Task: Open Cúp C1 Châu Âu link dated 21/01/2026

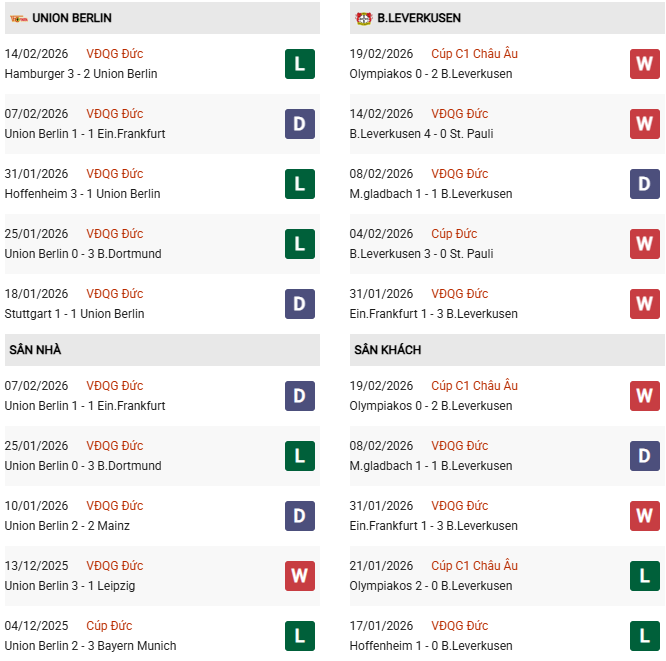Action: click(x=474, y=566)
